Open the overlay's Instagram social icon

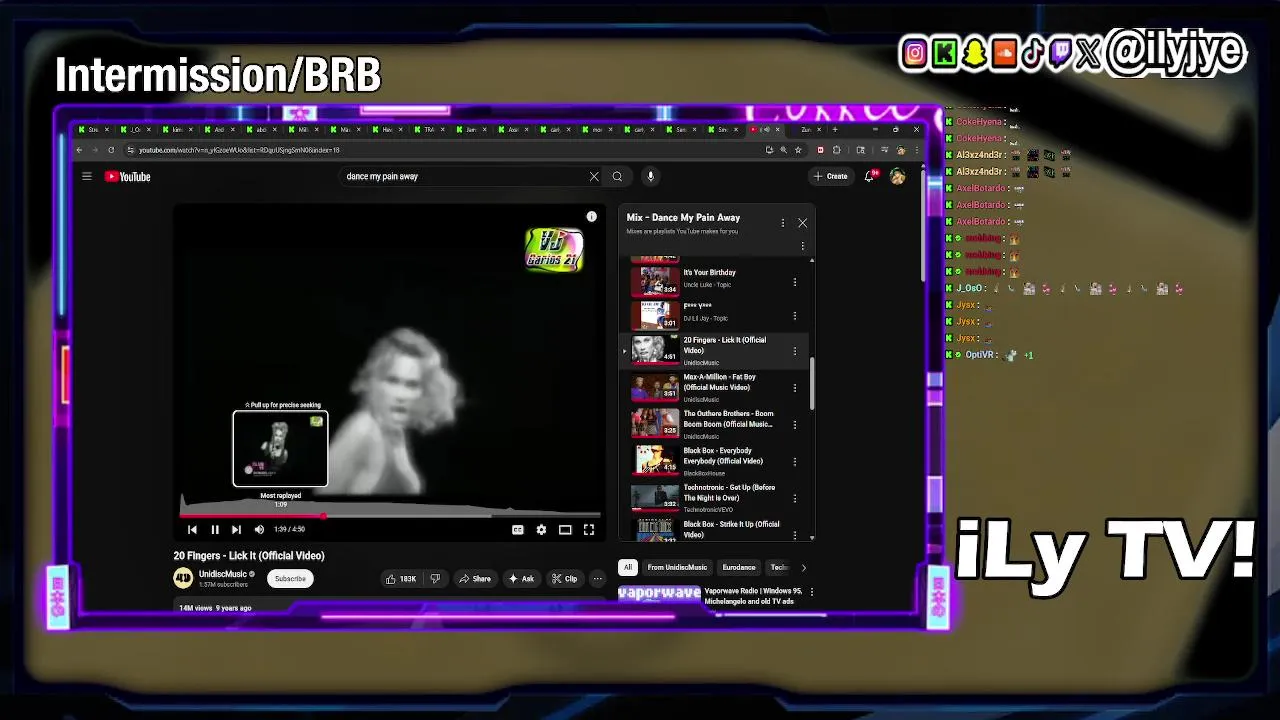(914, 53)
